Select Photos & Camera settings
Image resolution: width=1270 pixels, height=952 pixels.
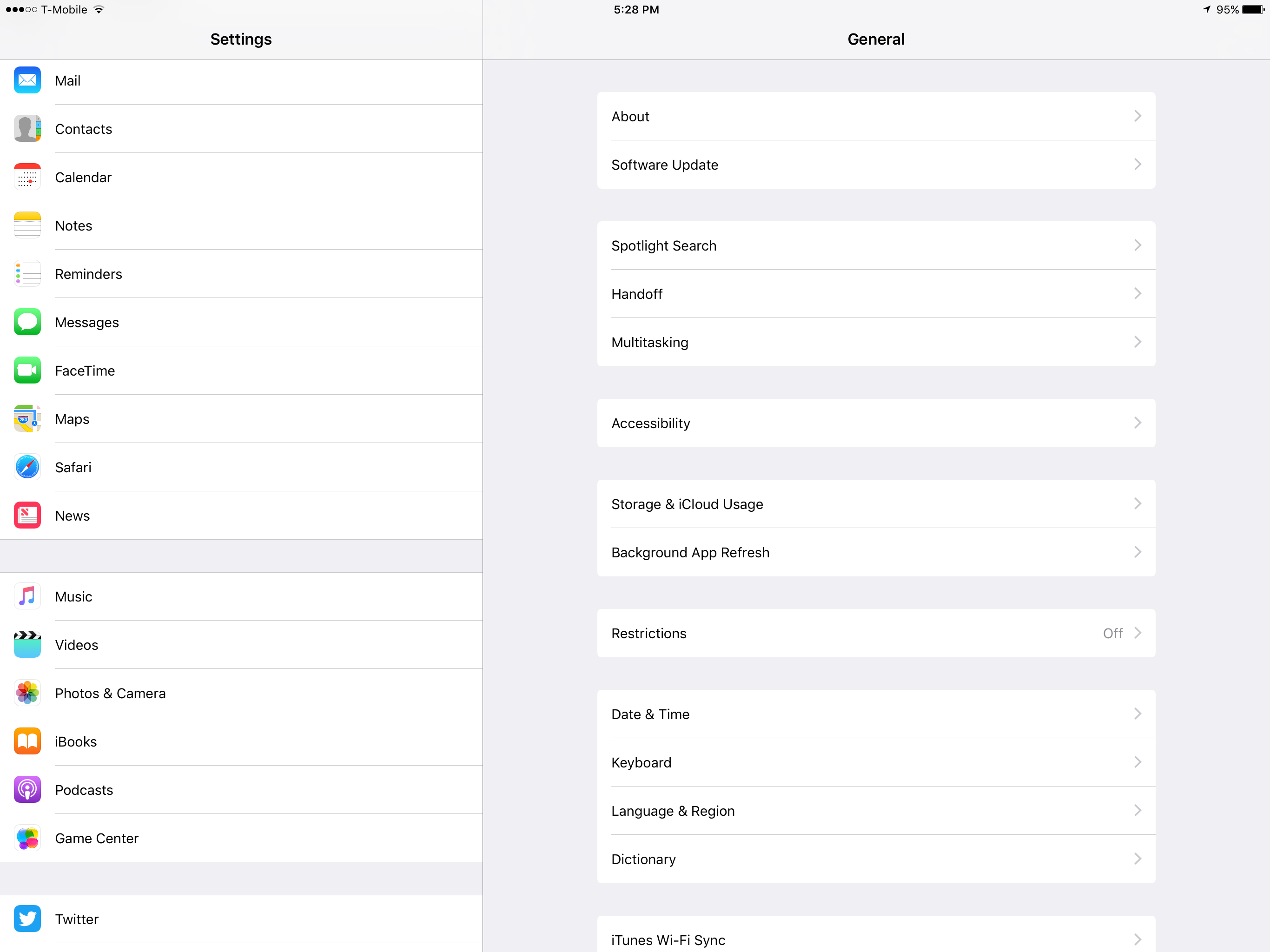110,693
